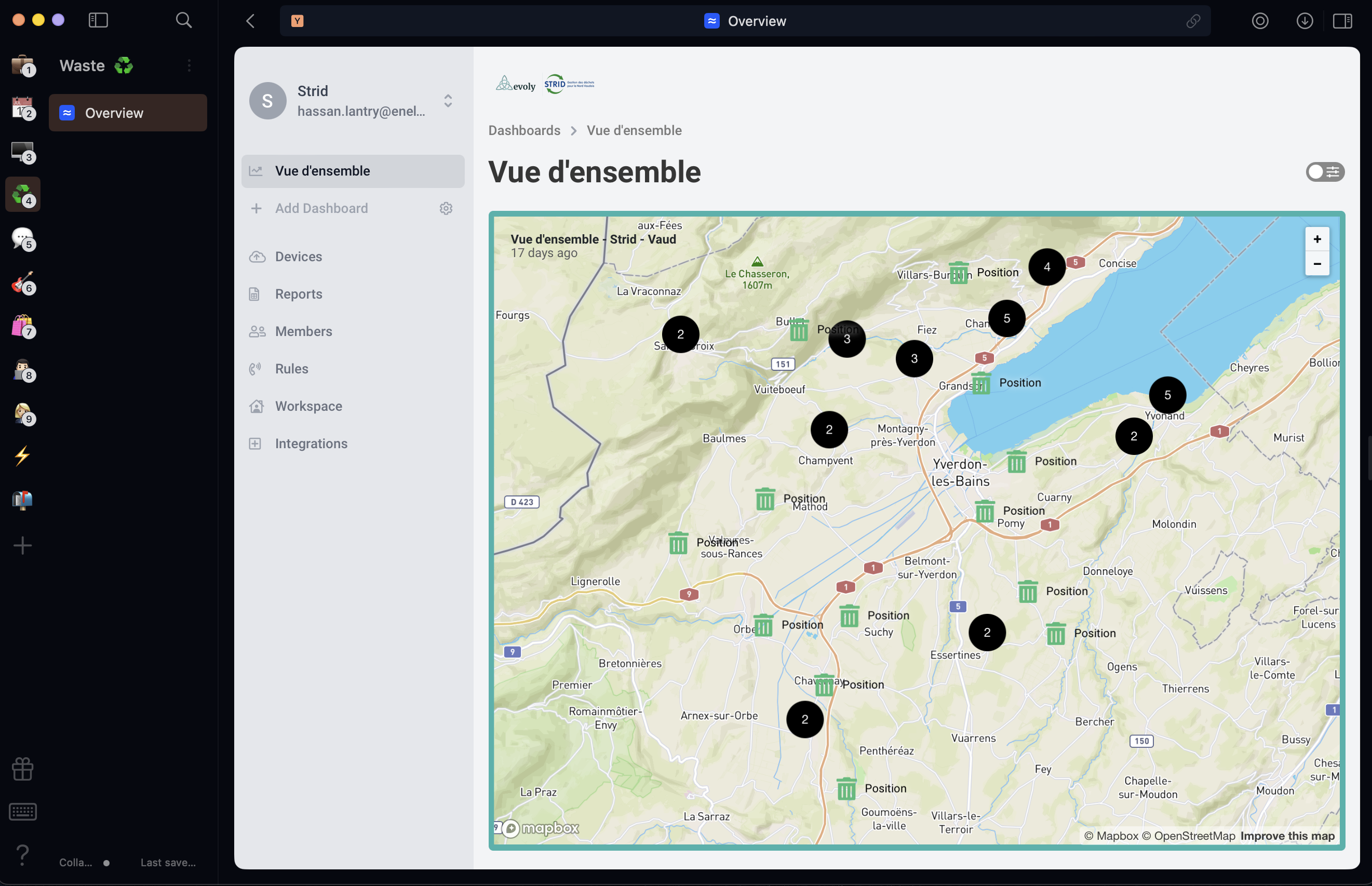Open dashboard settings gear icon

[x=446, y=208]
